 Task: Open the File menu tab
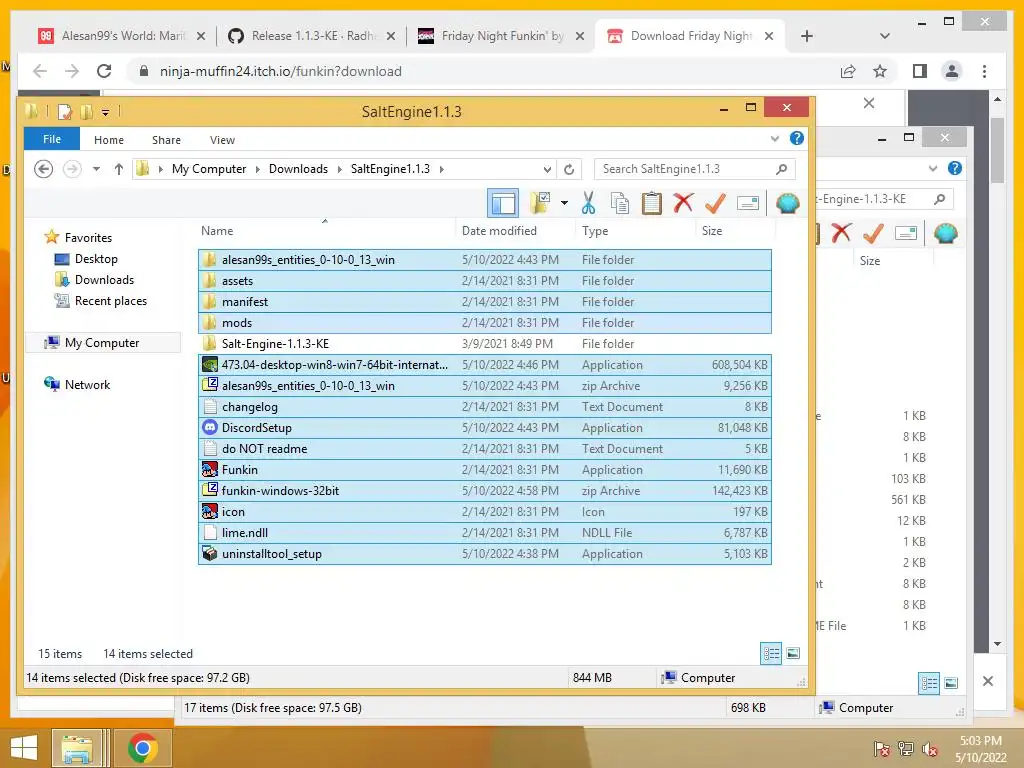(52, 139)
